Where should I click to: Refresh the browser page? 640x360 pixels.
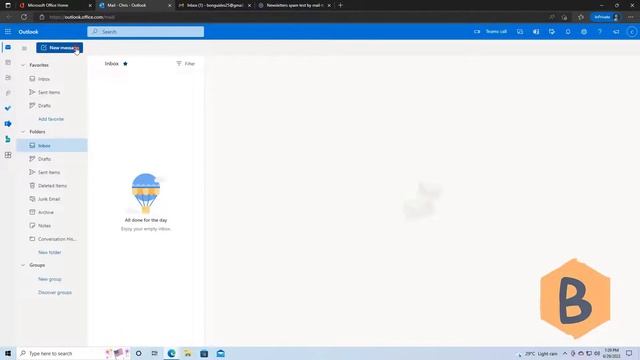click(x=24, y=17)
